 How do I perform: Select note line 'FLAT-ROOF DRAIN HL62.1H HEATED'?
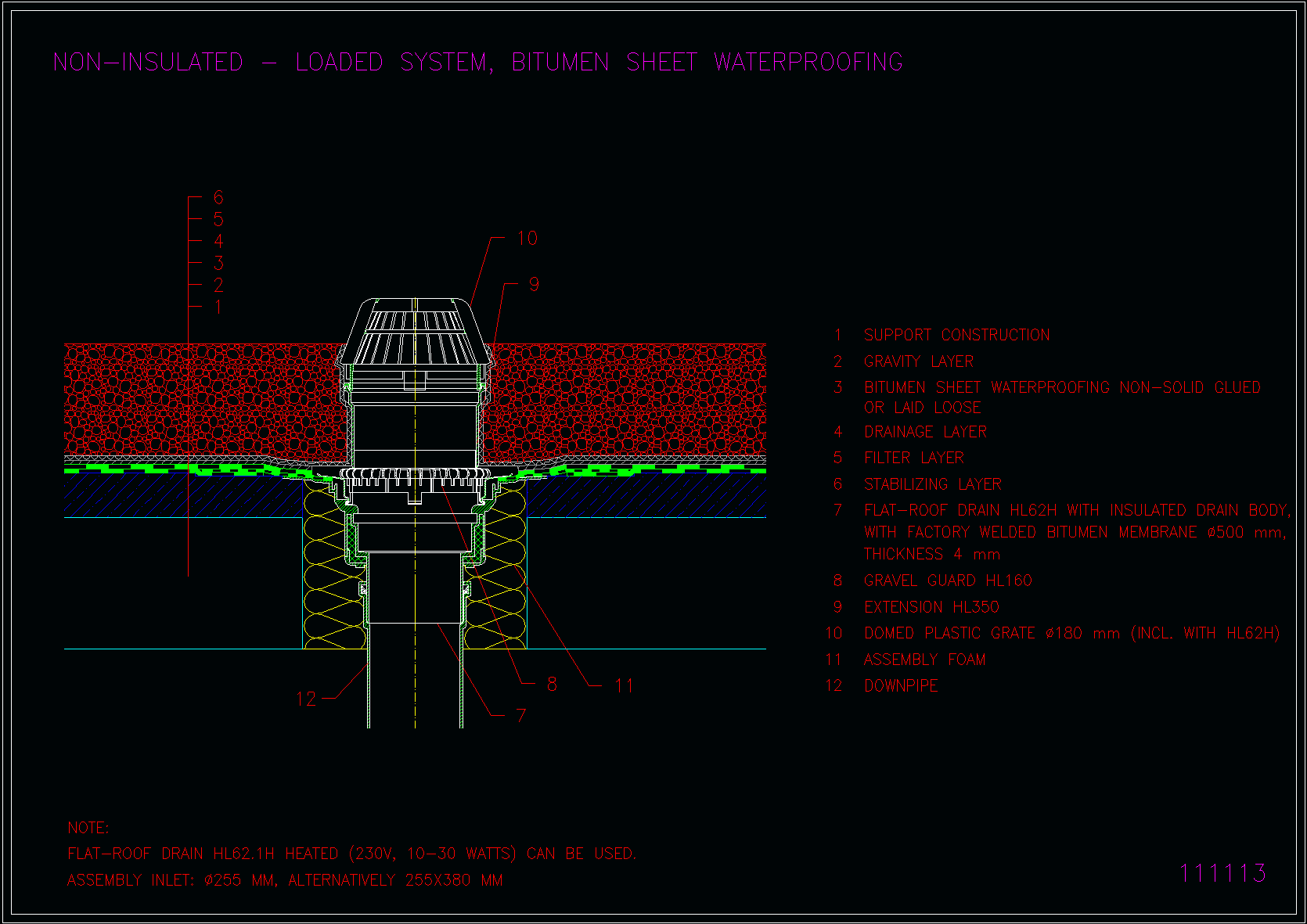click(x=351, y=854)
